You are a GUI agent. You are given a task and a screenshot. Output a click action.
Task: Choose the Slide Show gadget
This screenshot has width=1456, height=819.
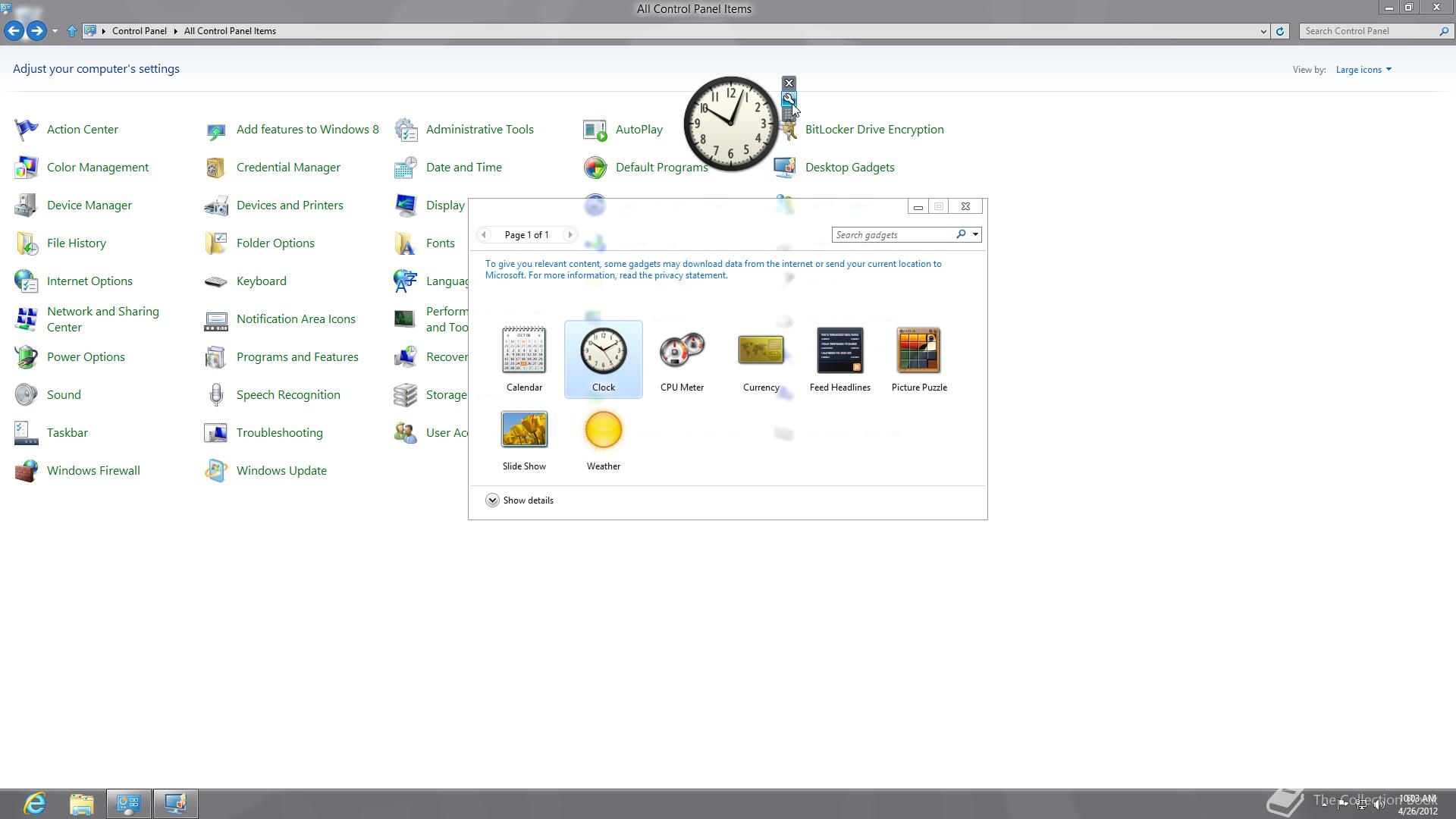(x=524, y=439)
